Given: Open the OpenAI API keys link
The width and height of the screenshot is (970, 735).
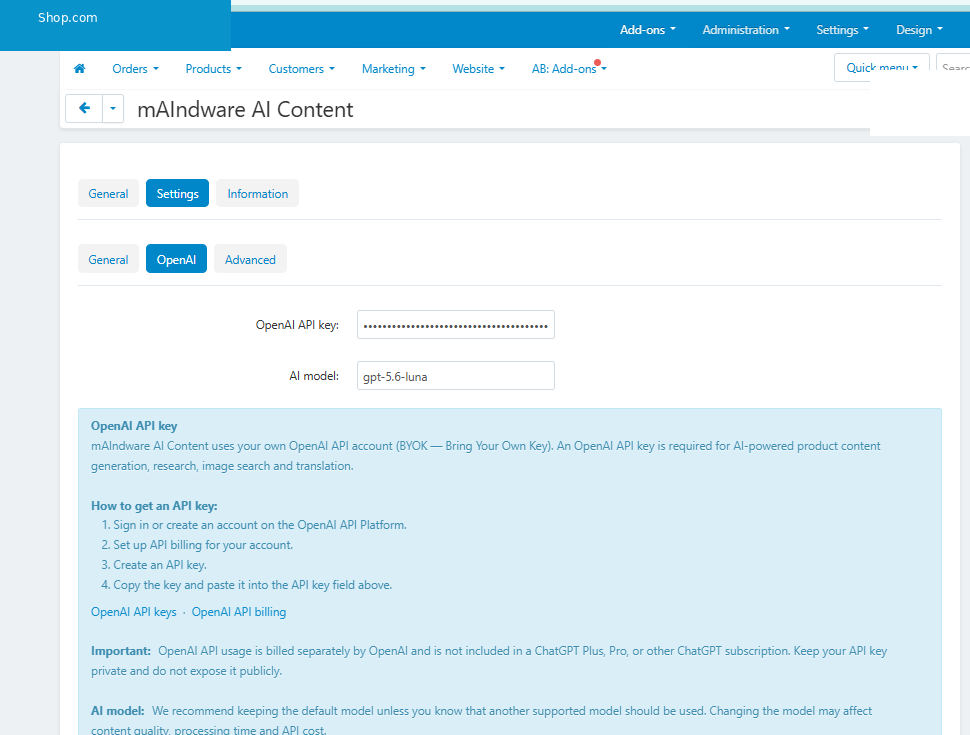Looking at the screenshot, I should point(134,612).
